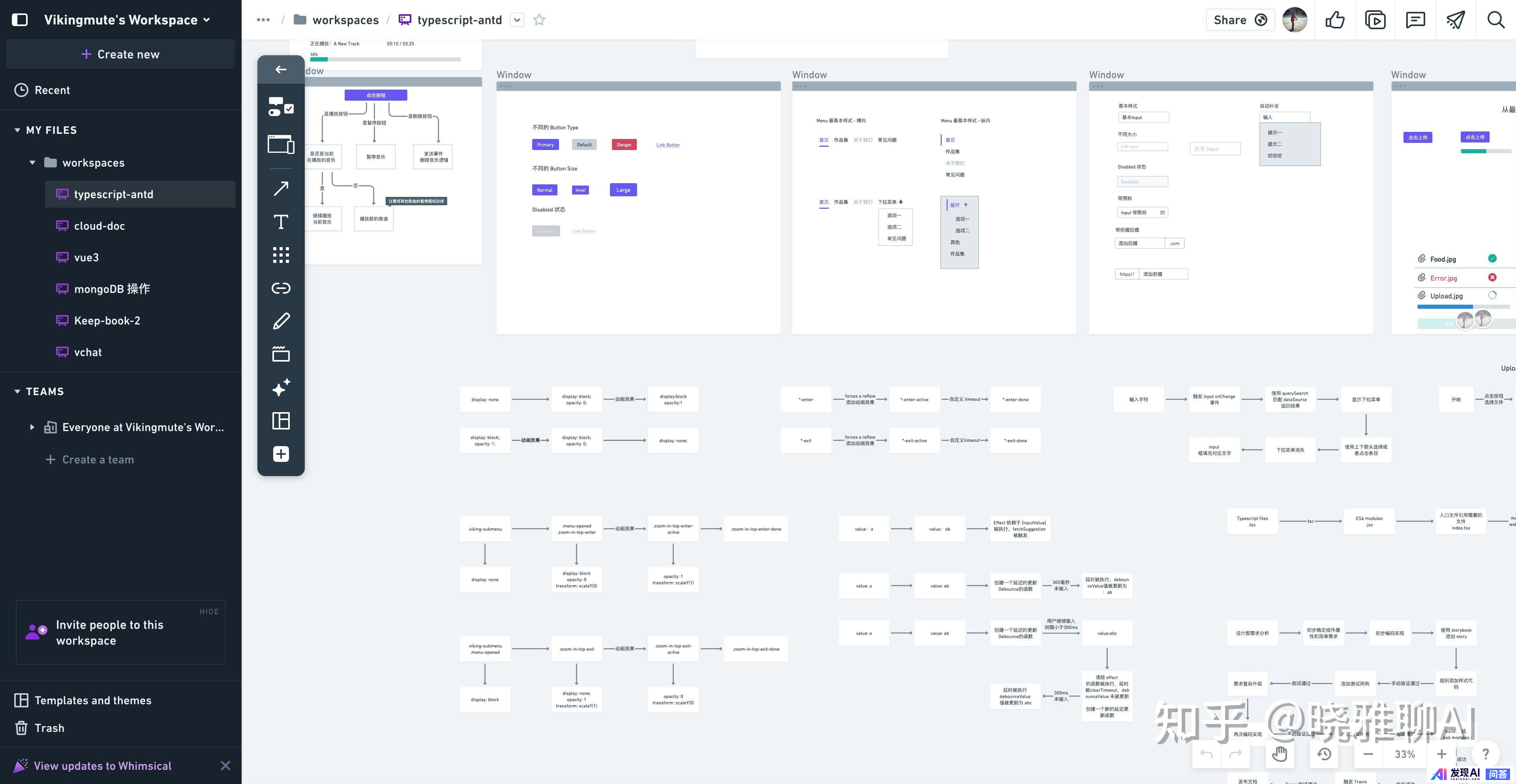
Task: Select 'display: none' top flowchart box
Action: tap(485, 400)
